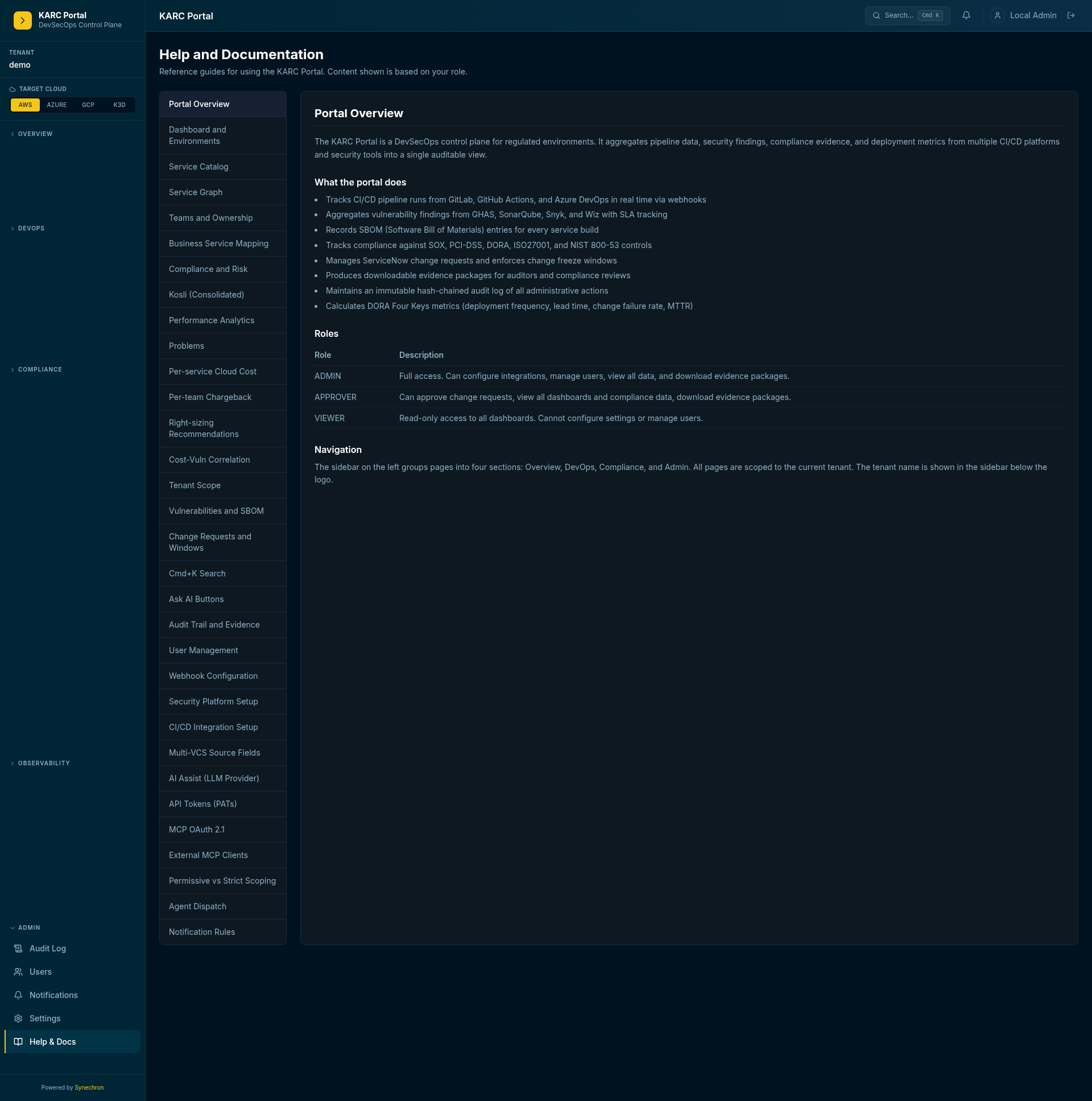1092x1101 pixels.
Task: Open the Notification Rules help topic
Action: click(223, 934)
